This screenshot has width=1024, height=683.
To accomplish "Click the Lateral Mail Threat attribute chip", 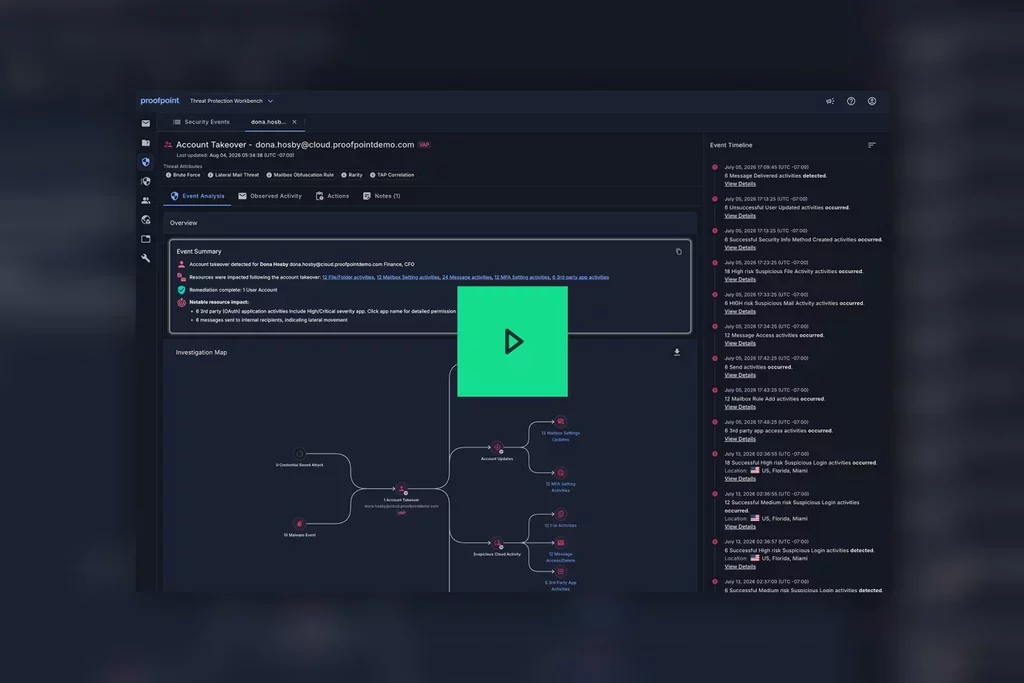I will click(233, 175).
